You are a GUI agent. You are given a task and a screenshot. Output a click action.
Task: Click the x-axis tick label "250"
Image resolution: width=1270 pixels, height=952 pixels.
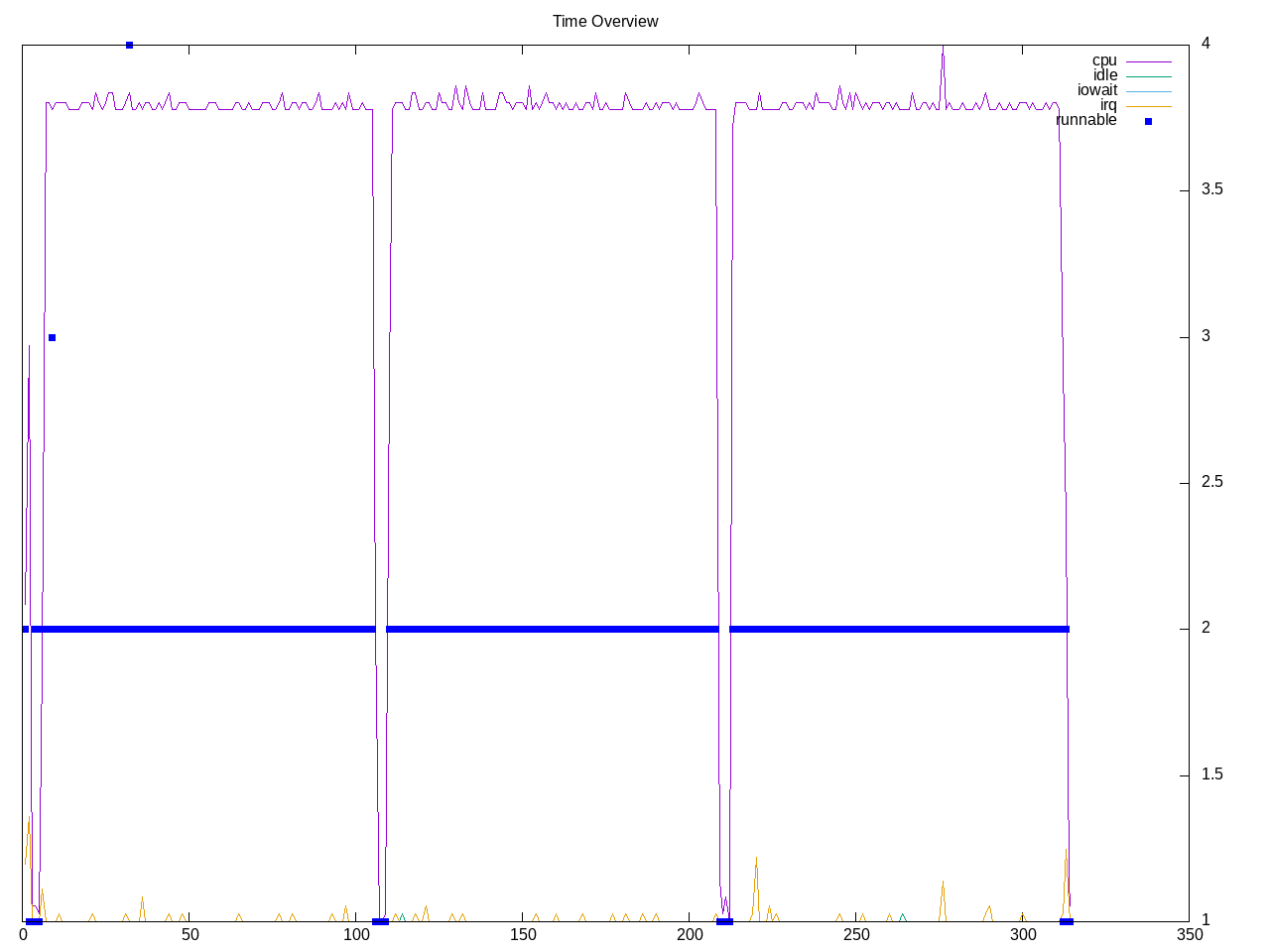855,935
